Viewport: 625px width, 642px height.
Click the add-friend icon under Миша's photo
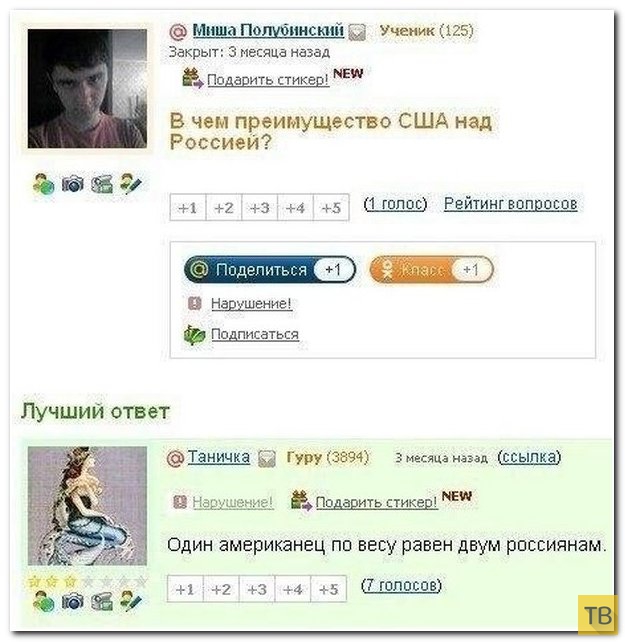coord(43,184)
